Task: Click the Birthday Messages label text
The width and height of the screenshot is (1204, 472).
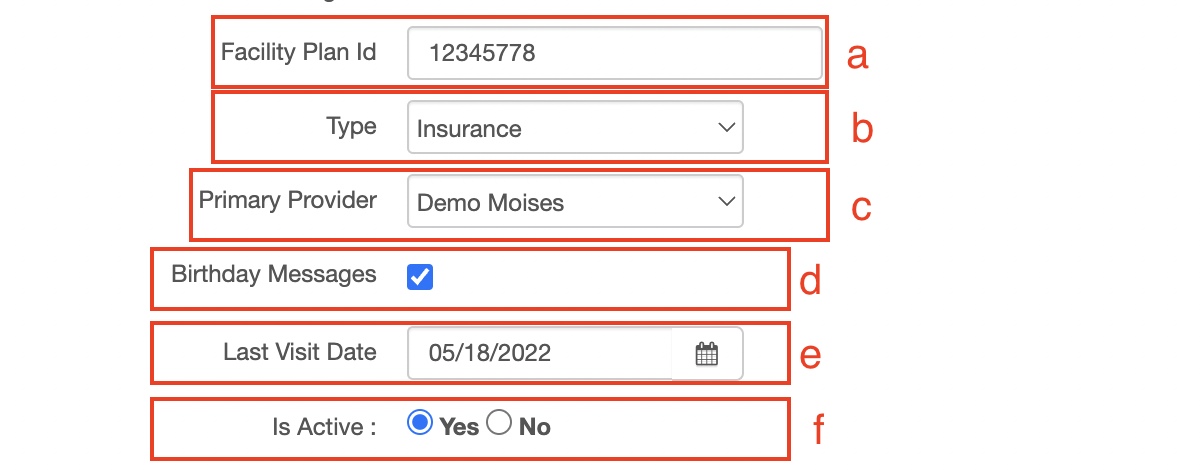Action: point(274,274)
